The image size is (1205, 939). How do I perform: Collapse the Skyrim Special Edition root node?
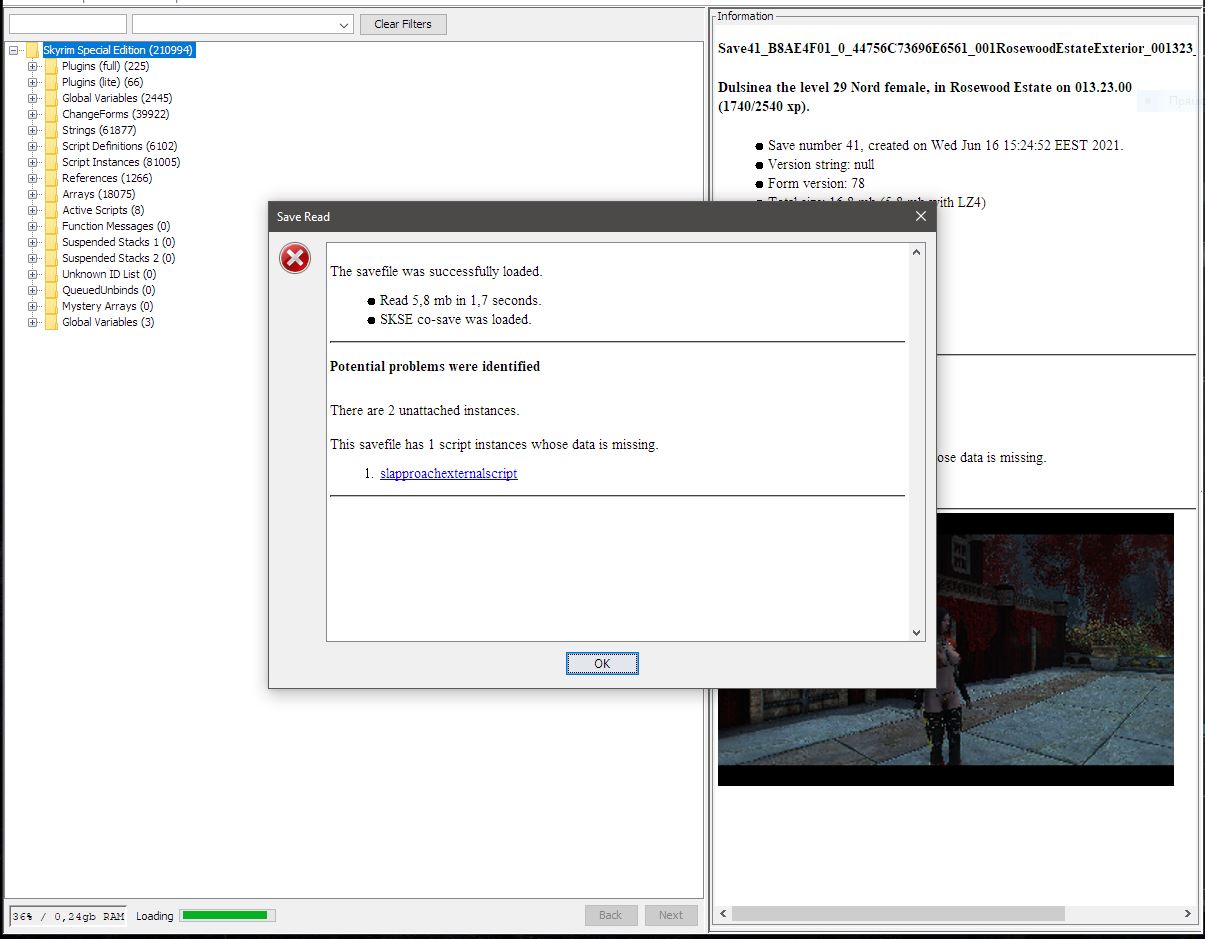[14, 50]
